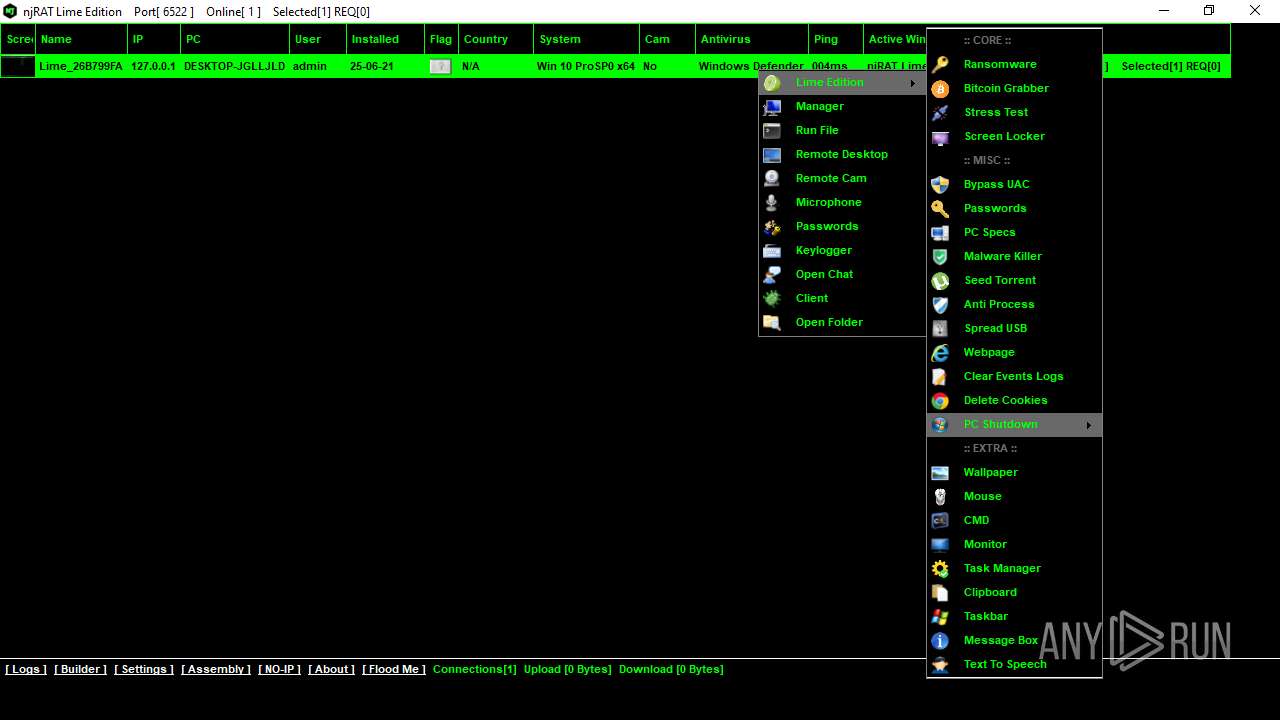Click the client's flag thumbnail
Viewport: 1280px width, 720px height.
pos(440,66)
